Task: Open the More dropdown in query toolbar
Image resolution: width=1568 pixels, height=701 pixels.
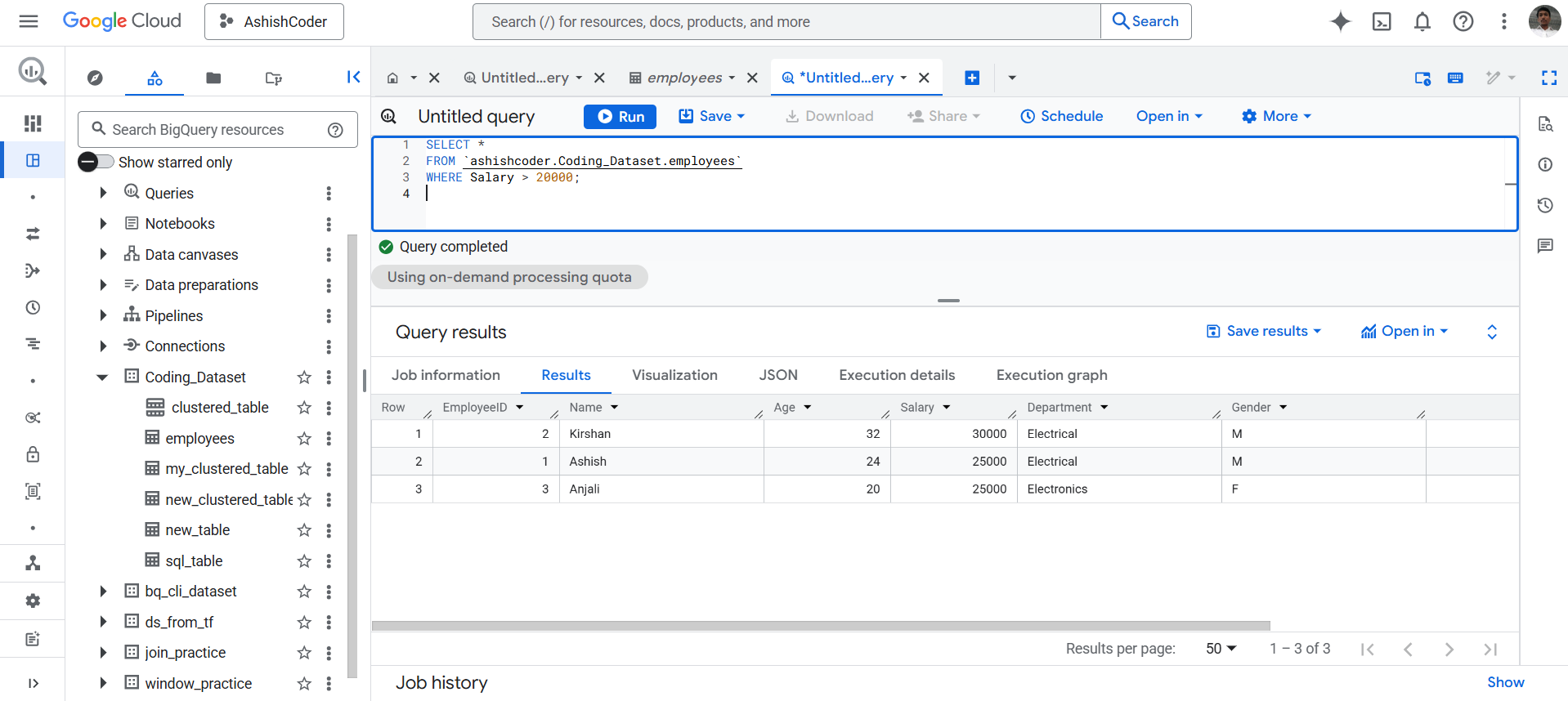Action: [1276, 116]
